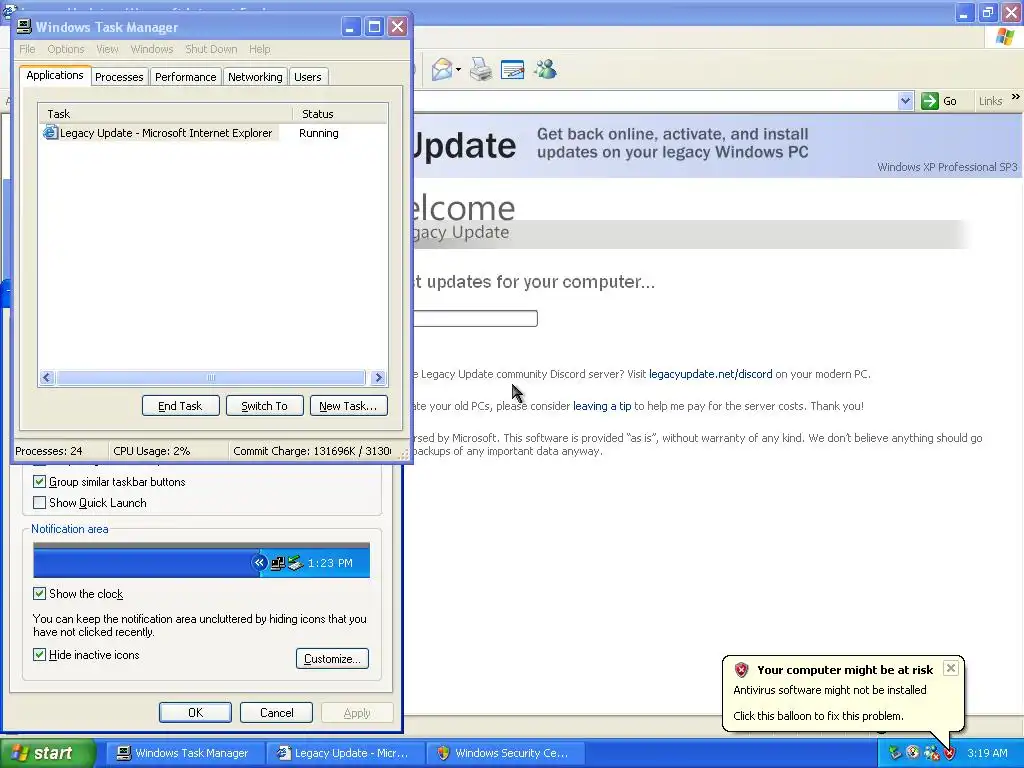
Task: Click the task list right scroll arrow
Action: tap(378, 377)
